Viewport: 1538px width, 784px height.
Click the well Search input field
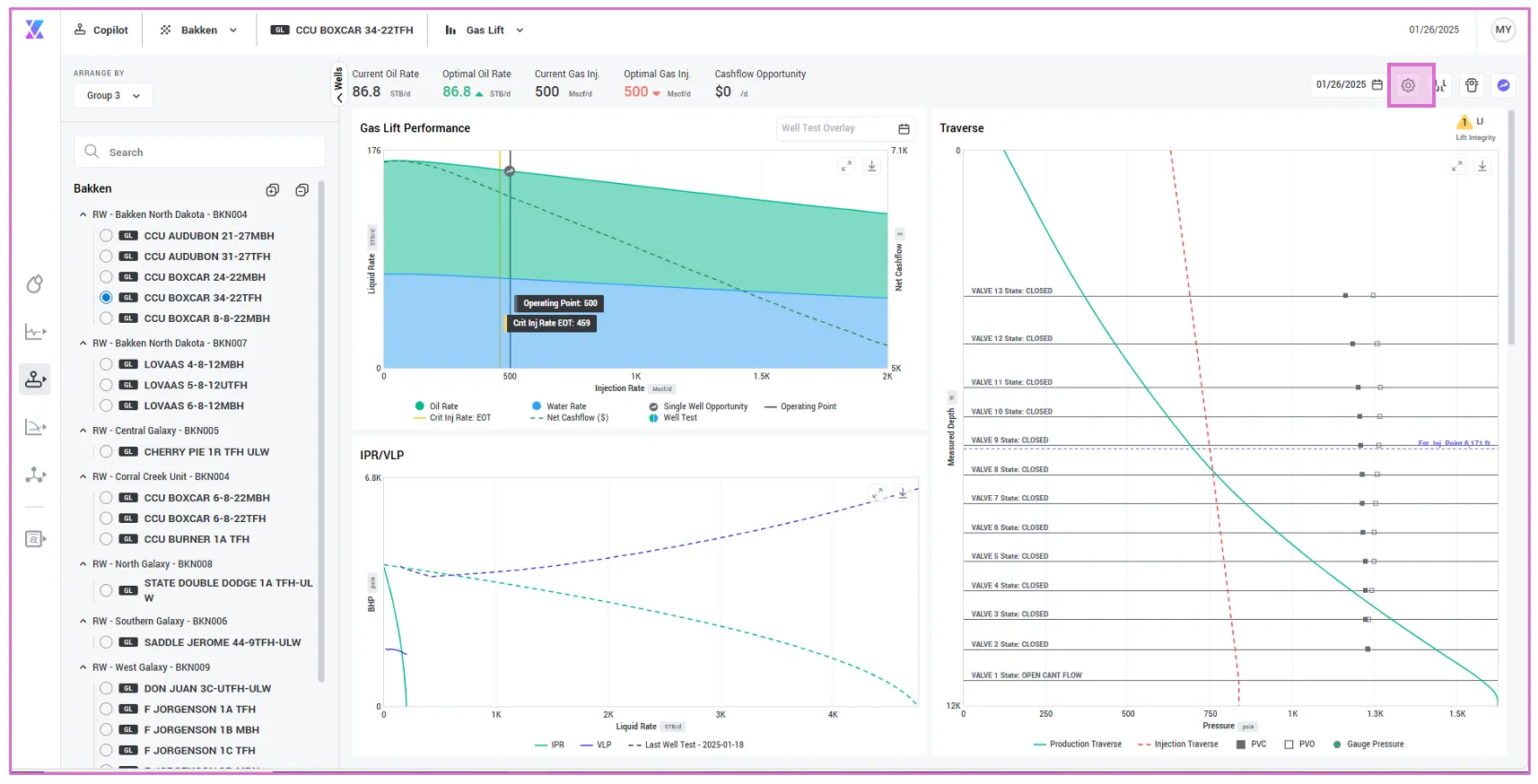[200, 152]
